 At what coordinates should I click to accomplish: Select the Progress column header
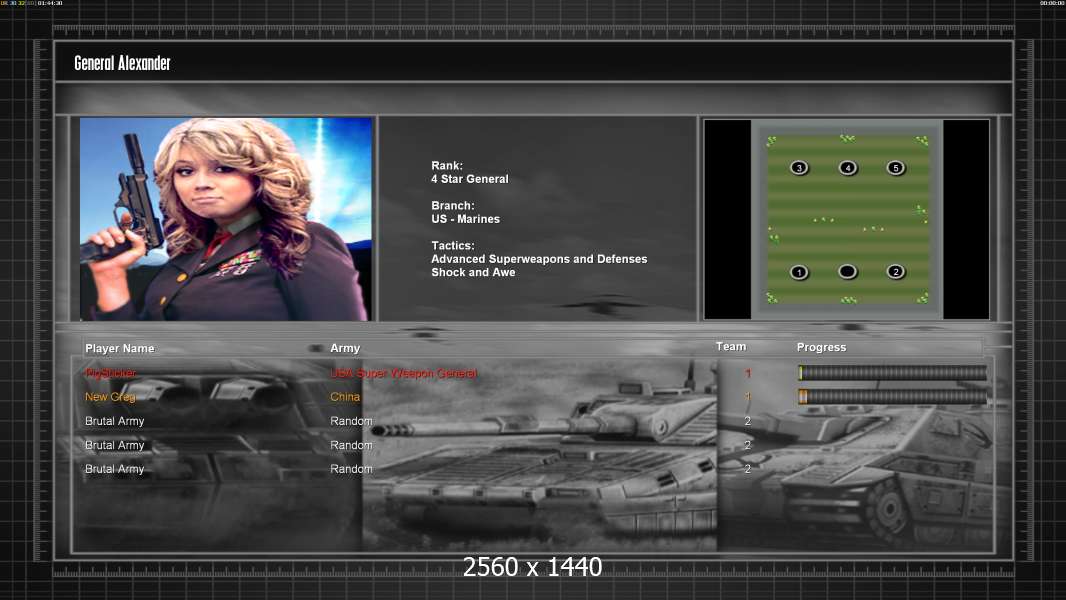tap(821, 347)
